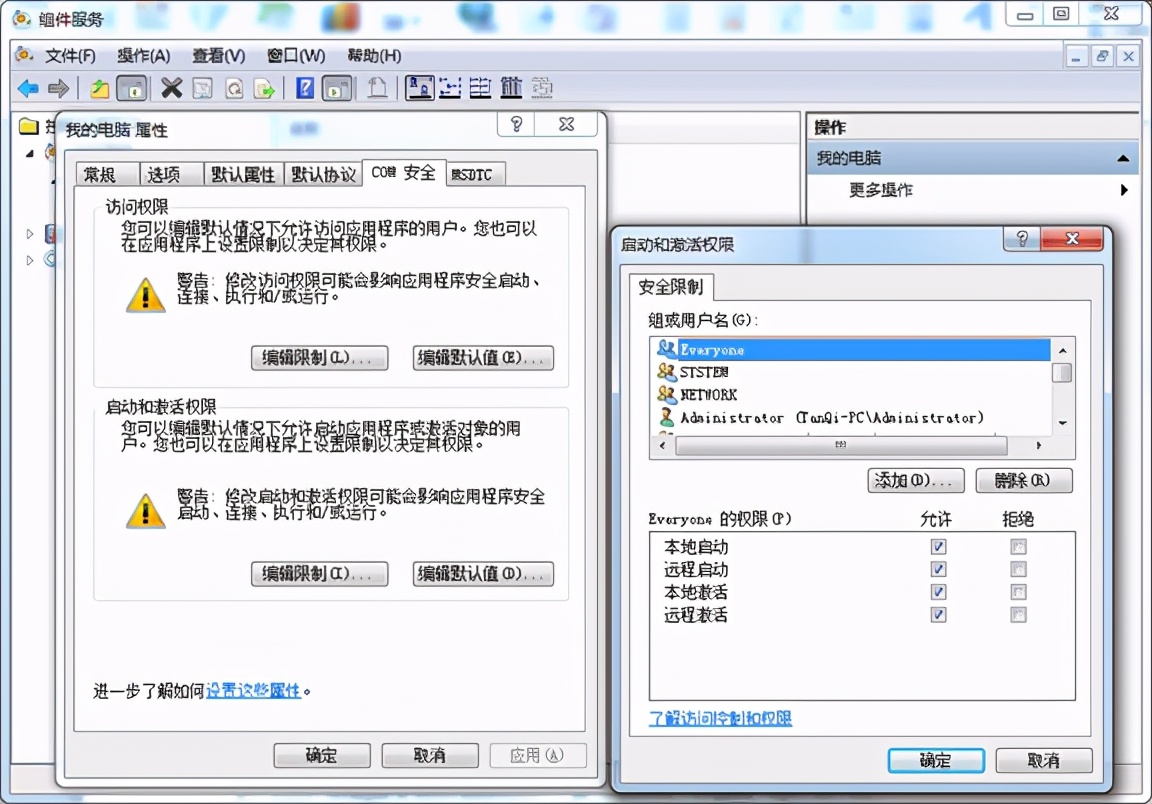Click the properties toolbar icon next to help
This screenshot has height=804, width=1152.
coord(337,88)
